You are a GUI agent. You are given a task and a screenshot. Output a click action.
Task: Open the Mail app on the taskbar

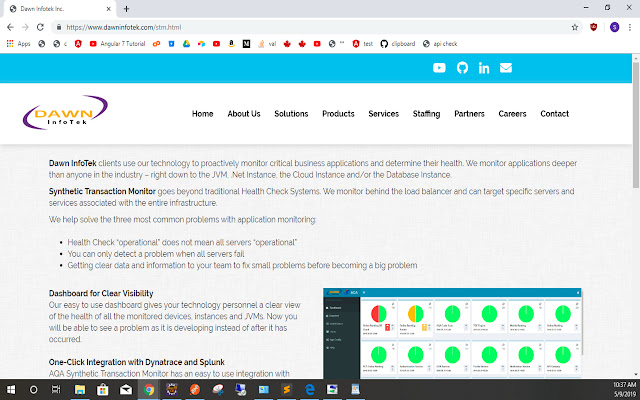pyautogui.click(x=126, y=390)
